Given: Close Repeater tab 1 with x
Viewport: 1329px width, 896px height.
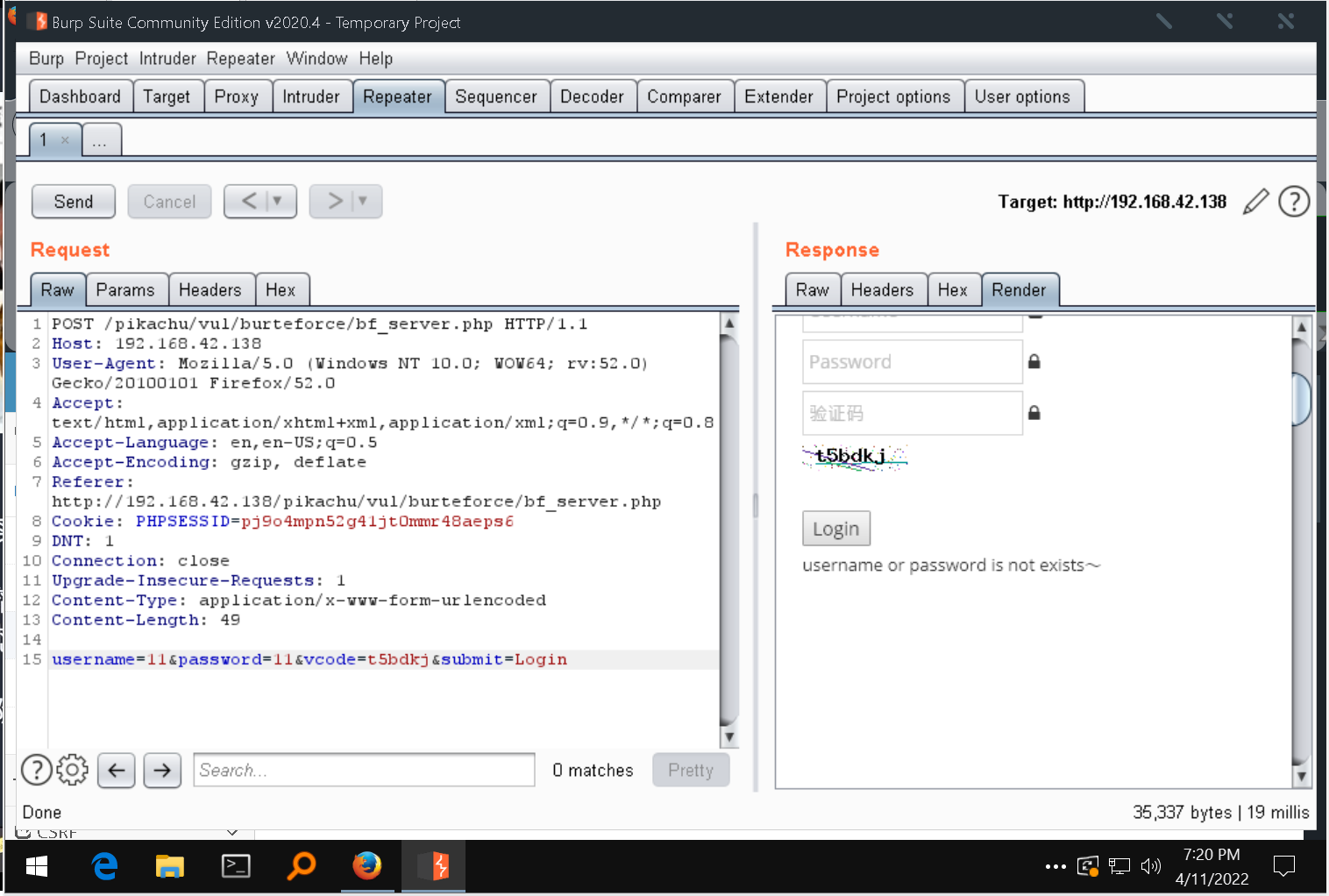Looking at the screenshot, I should click(65, 140).
